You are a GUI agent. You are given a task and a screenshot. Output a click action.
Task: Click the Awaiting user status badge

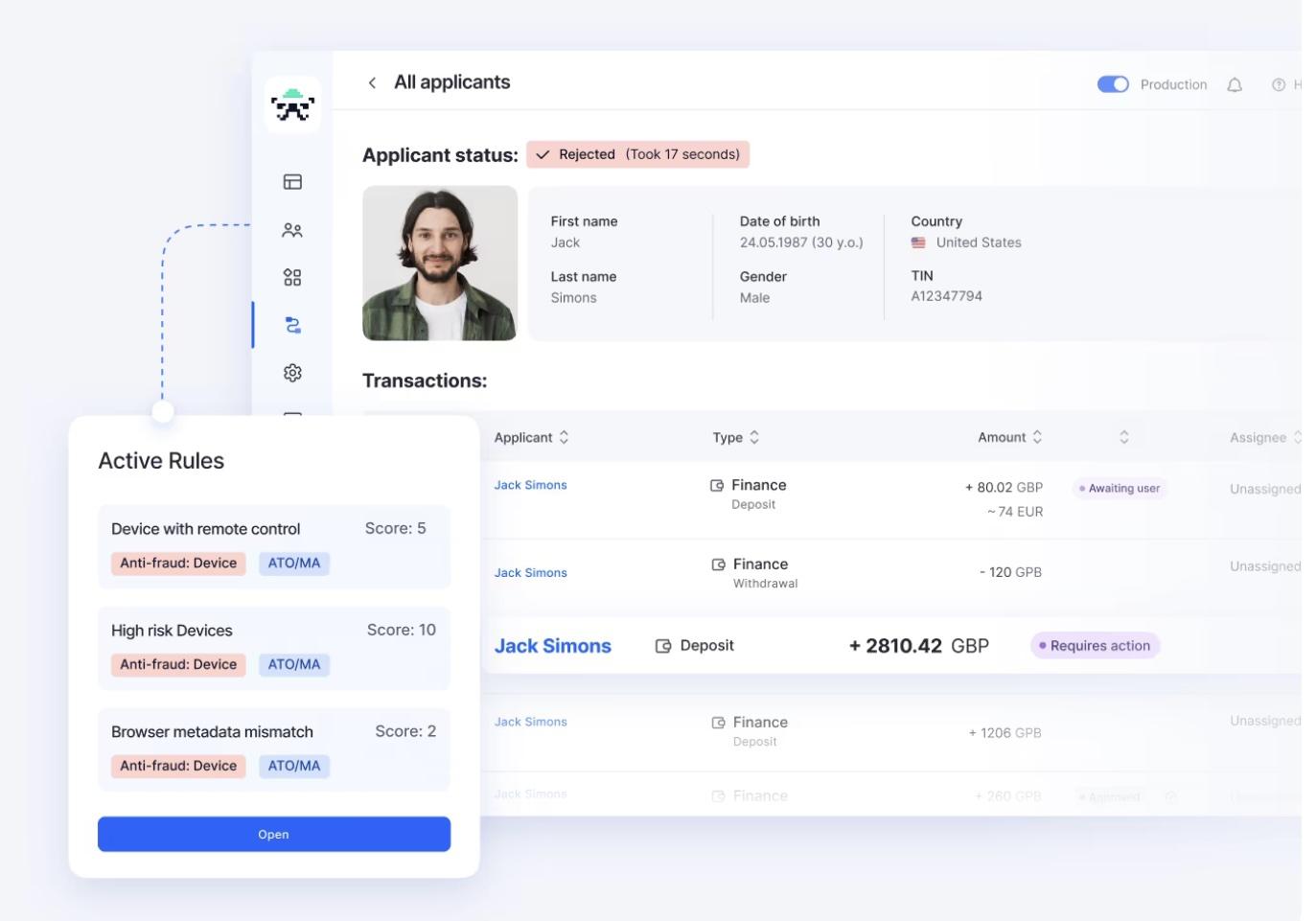pos(1120,489)
